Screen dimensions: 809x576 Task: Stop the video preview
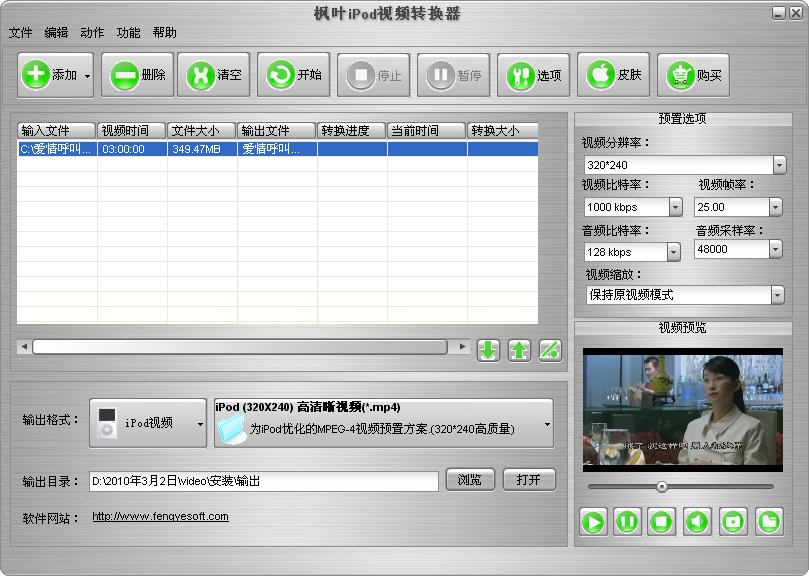[x=661, y=522]
